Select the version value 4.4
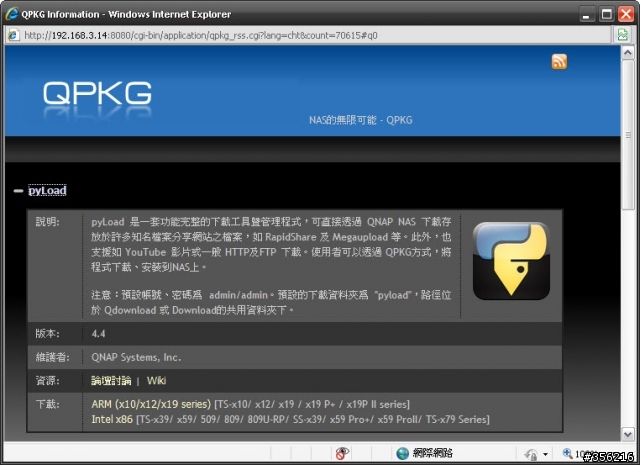 98,334
